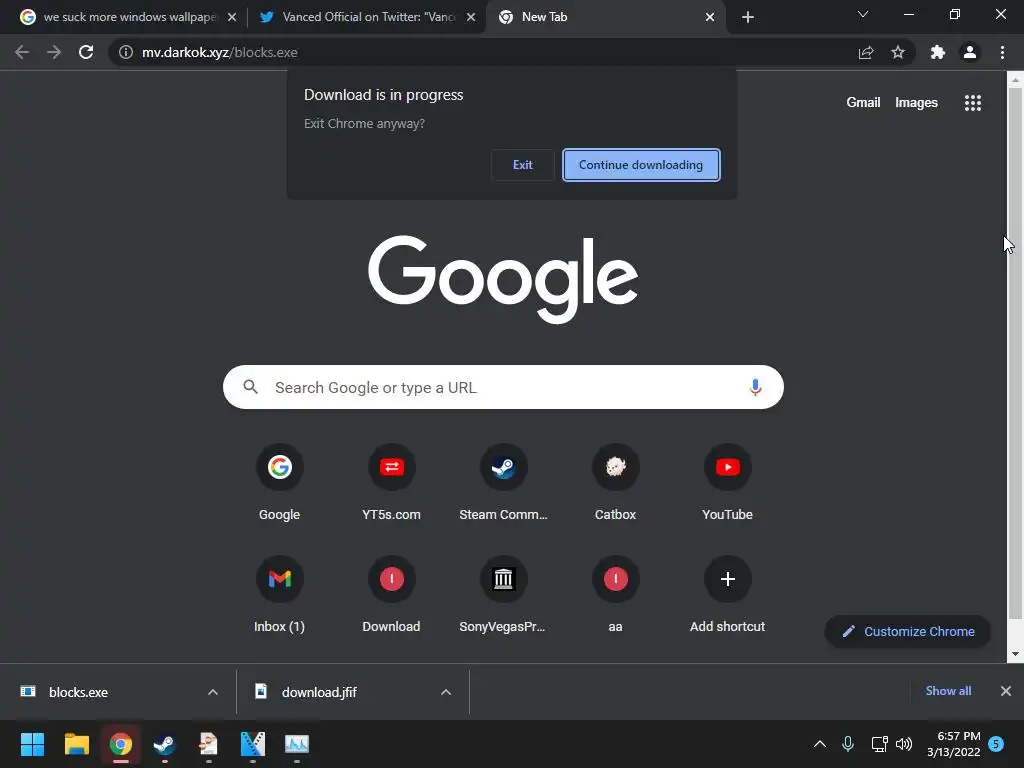Open the Images link
Viewport: 1024px width, 768px height.
pos(916,103)
